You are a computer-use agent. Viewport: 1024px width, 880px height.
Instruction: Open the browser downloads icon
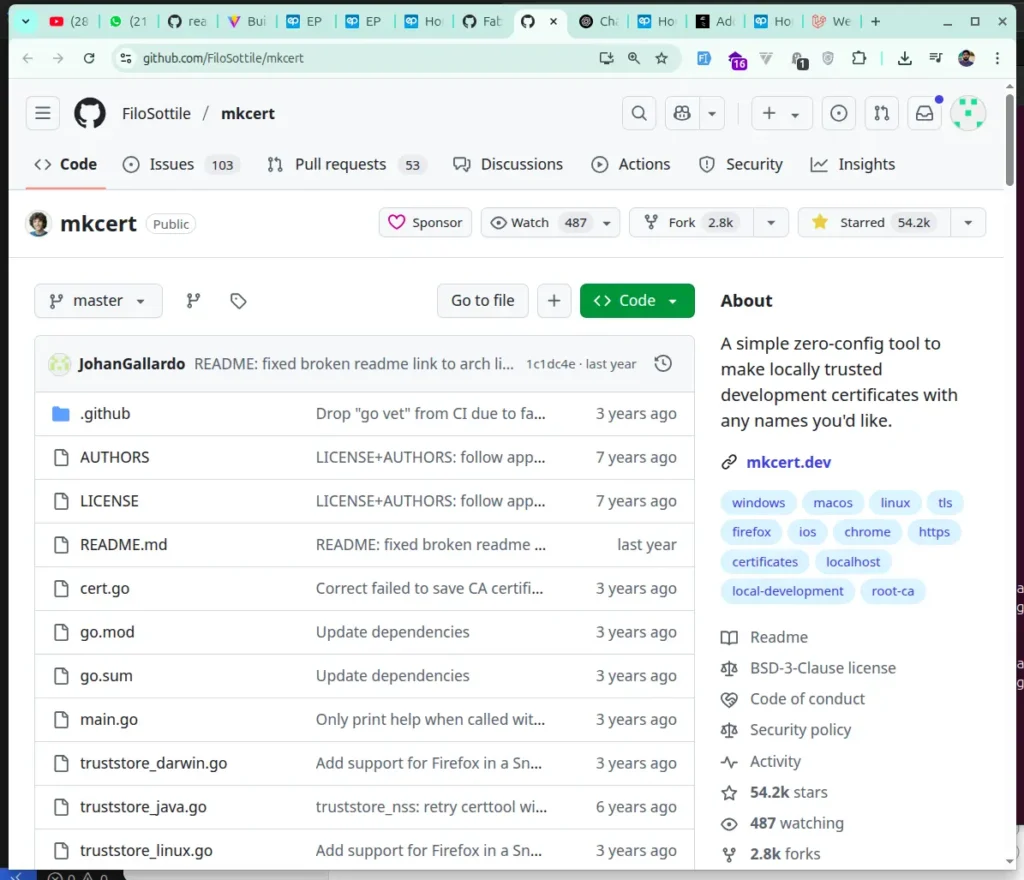(904, 58)
